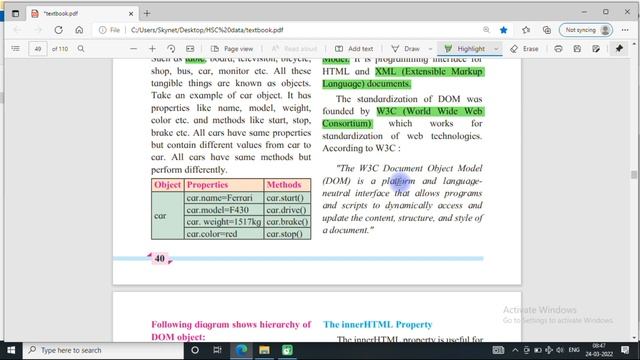Unpin the PDF toolbar
This screenshot has width=640, height=360.
pos(619,49)
